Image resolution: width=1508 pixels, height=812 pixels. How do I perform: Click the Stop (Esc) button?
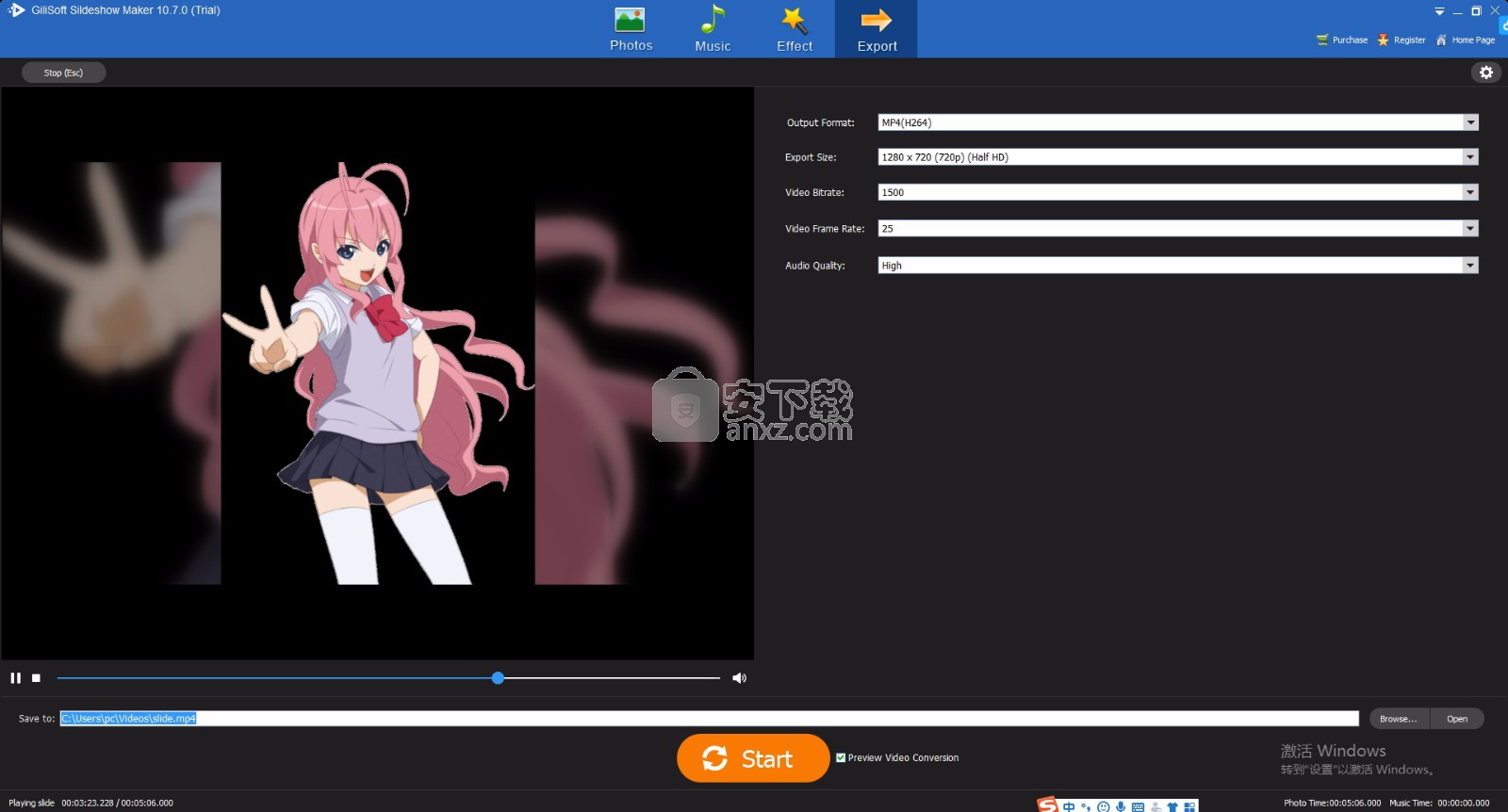click(63, 73)
